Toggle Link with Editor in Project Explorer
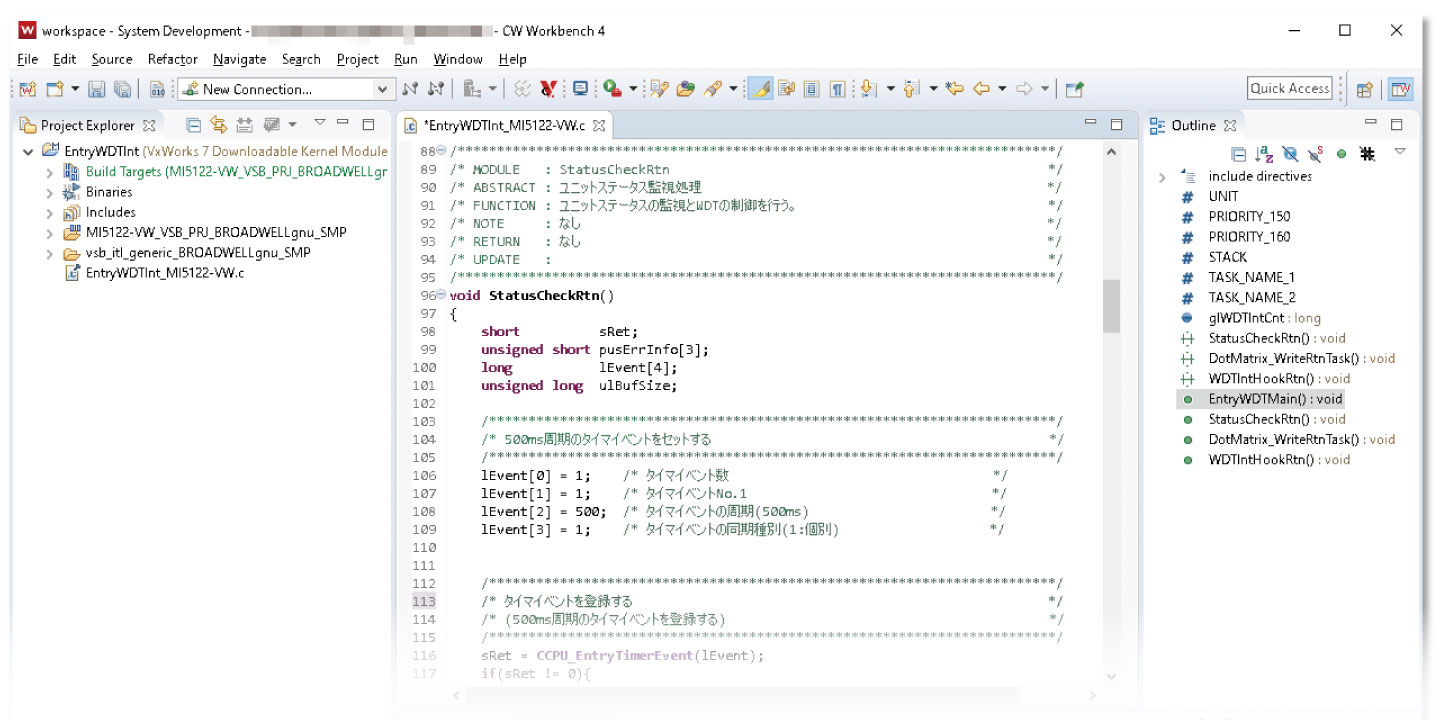 coord(219,125)
